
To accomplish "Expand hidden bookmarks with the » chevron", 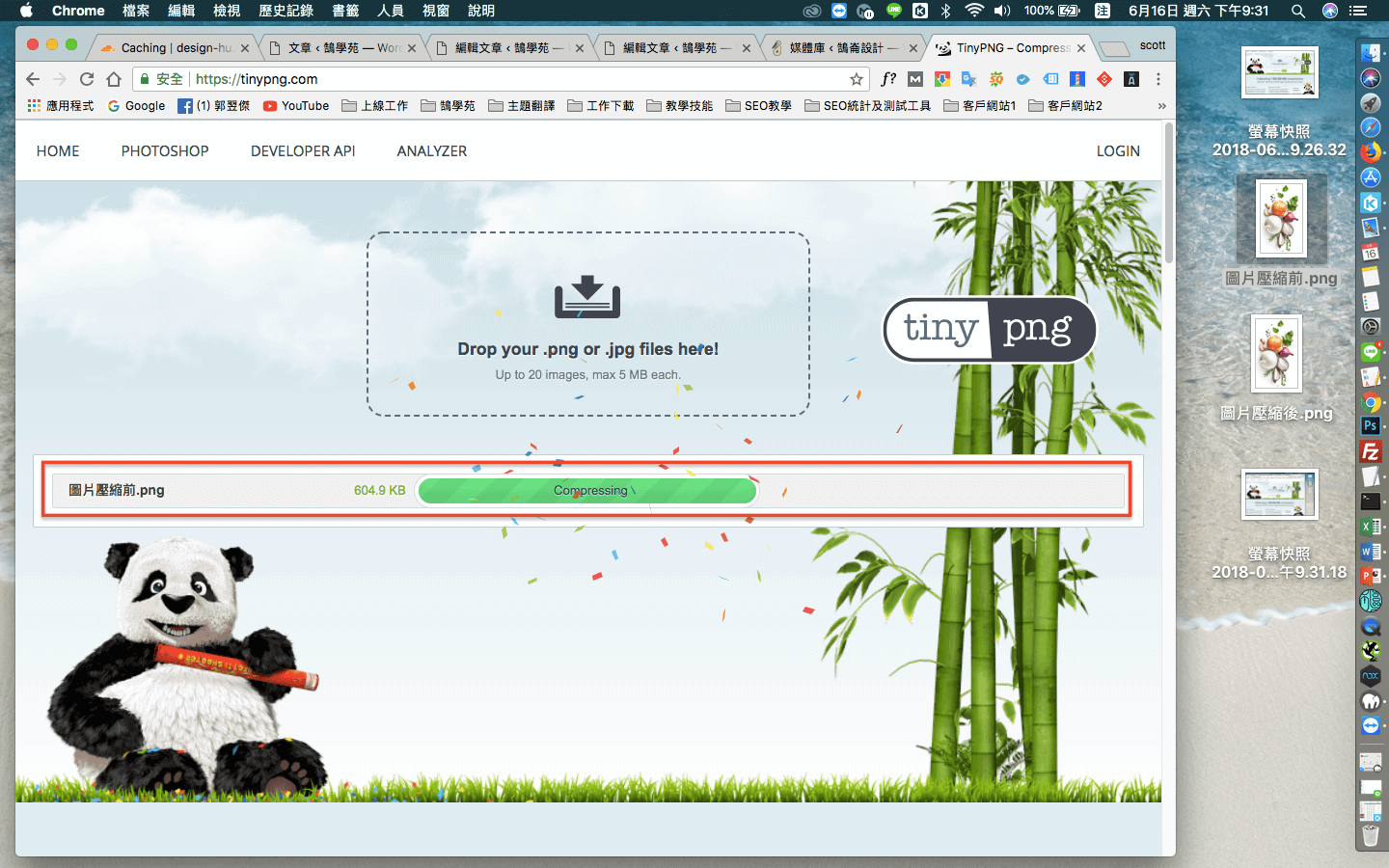I will coord(1161,106).
